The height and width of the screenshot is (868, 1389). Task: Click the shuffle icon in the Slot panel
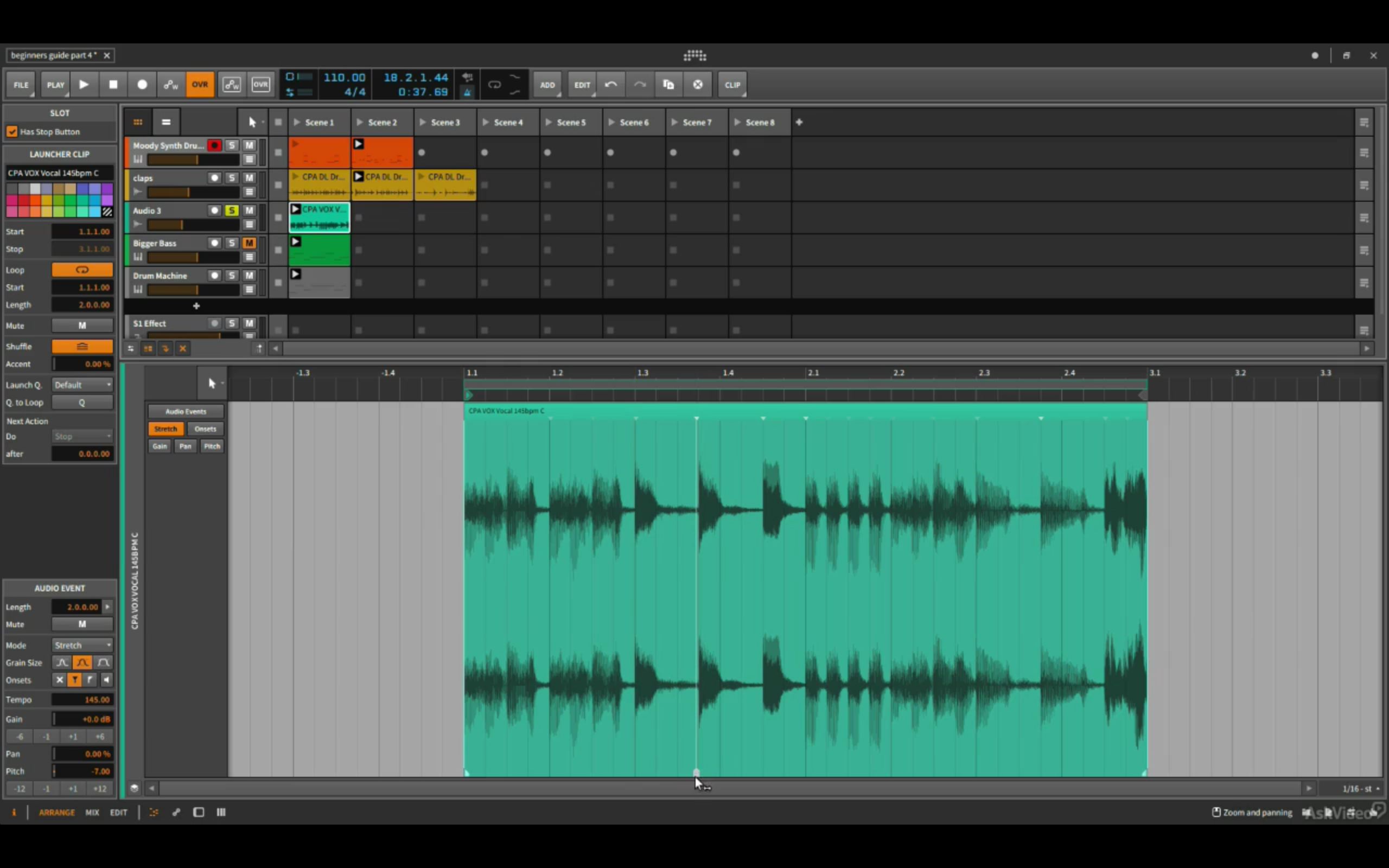pyautogui.click(x=82, y=346)
